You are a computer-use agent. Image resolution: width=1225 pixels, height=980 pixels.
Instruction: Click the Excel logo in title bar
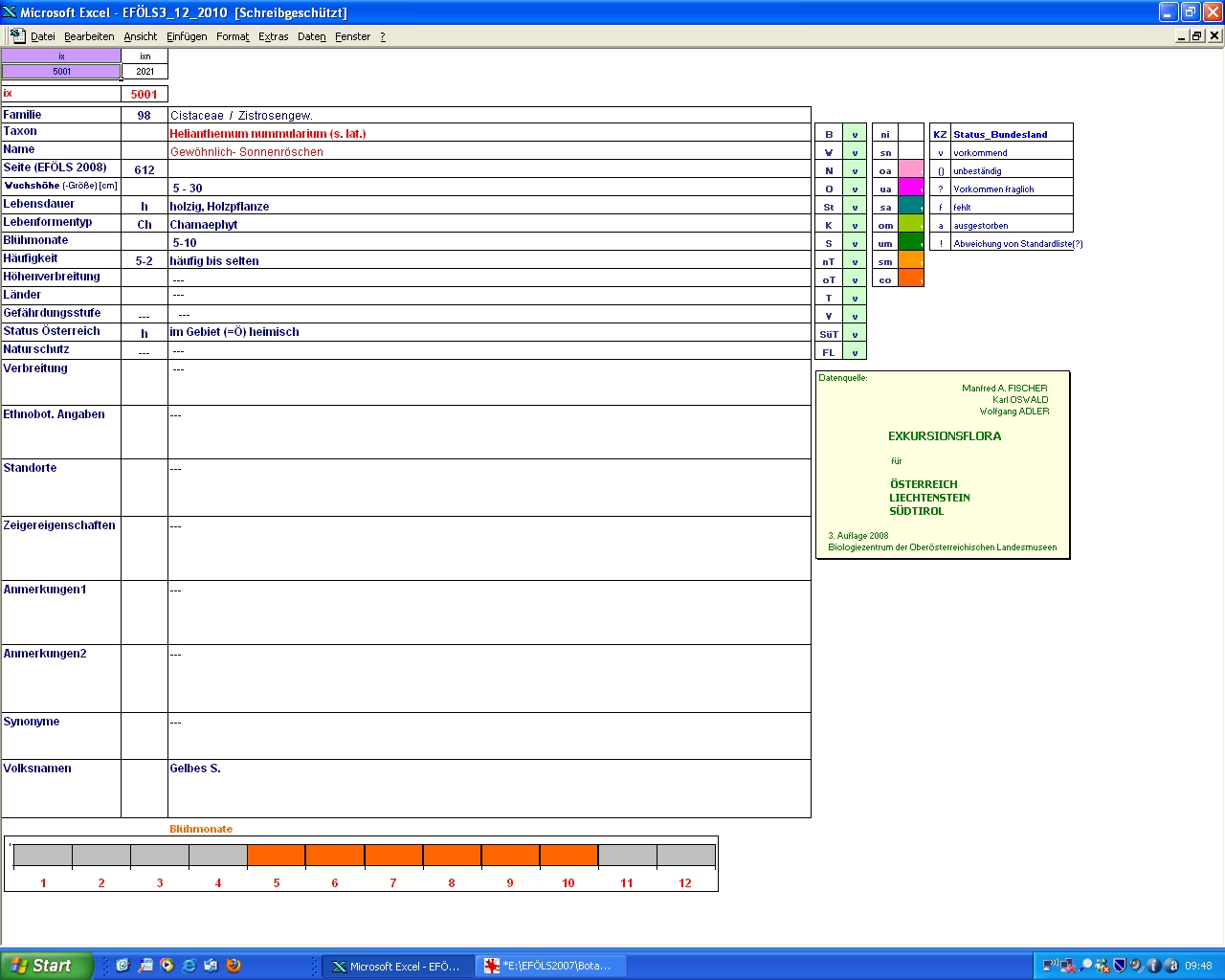(x=10, y=12)
